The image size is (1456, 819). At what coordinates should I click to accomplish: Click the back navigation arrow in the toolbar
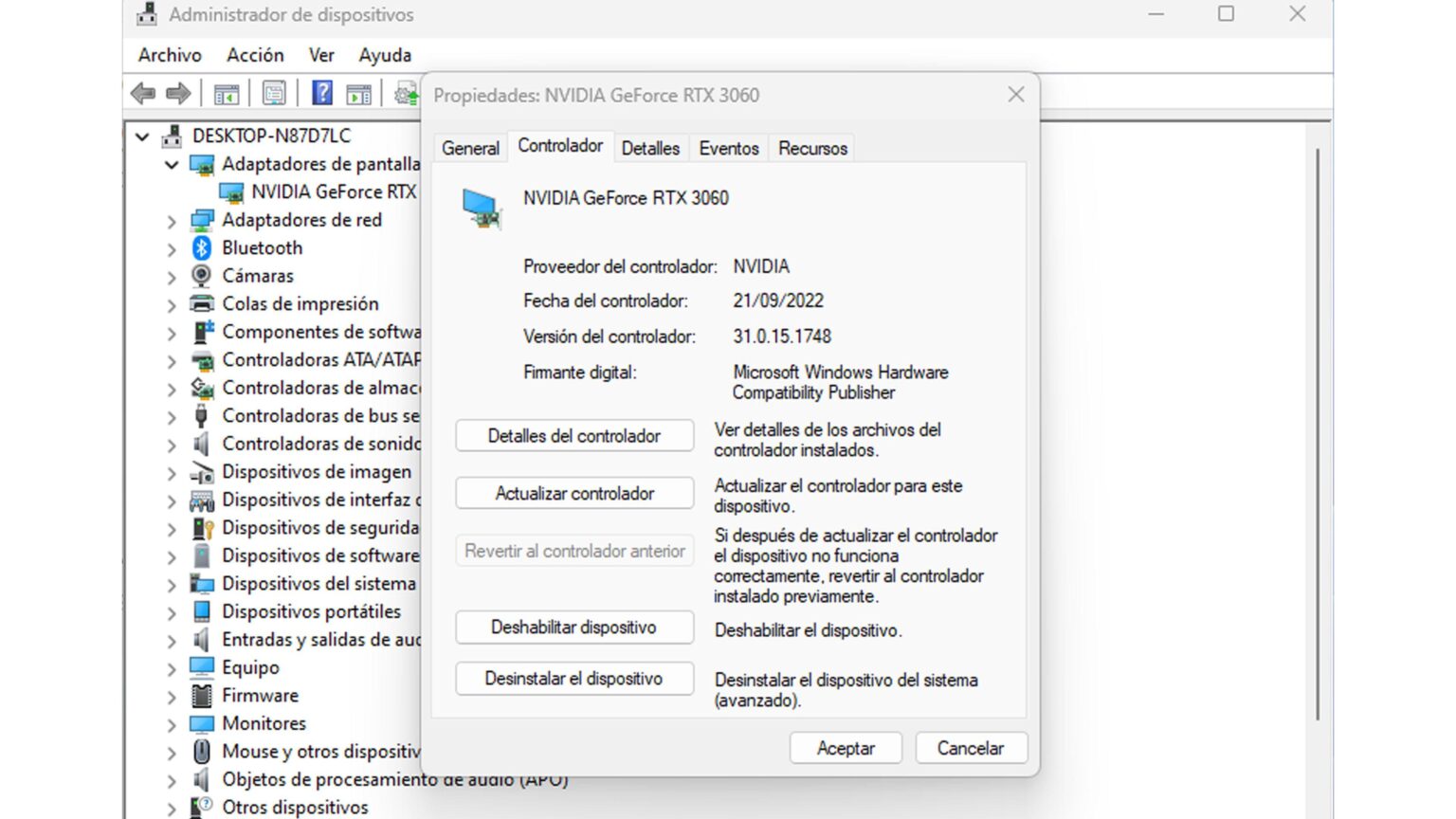tap(143, 92)
